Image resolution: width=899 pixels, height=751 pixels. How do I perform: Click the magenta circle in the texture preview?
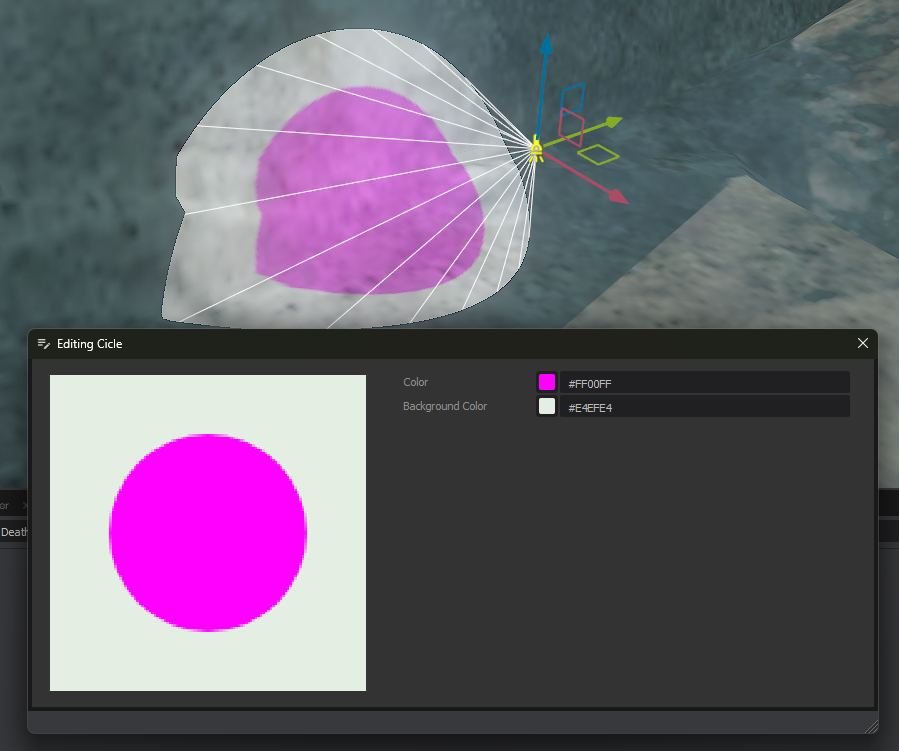pos(208,533)
